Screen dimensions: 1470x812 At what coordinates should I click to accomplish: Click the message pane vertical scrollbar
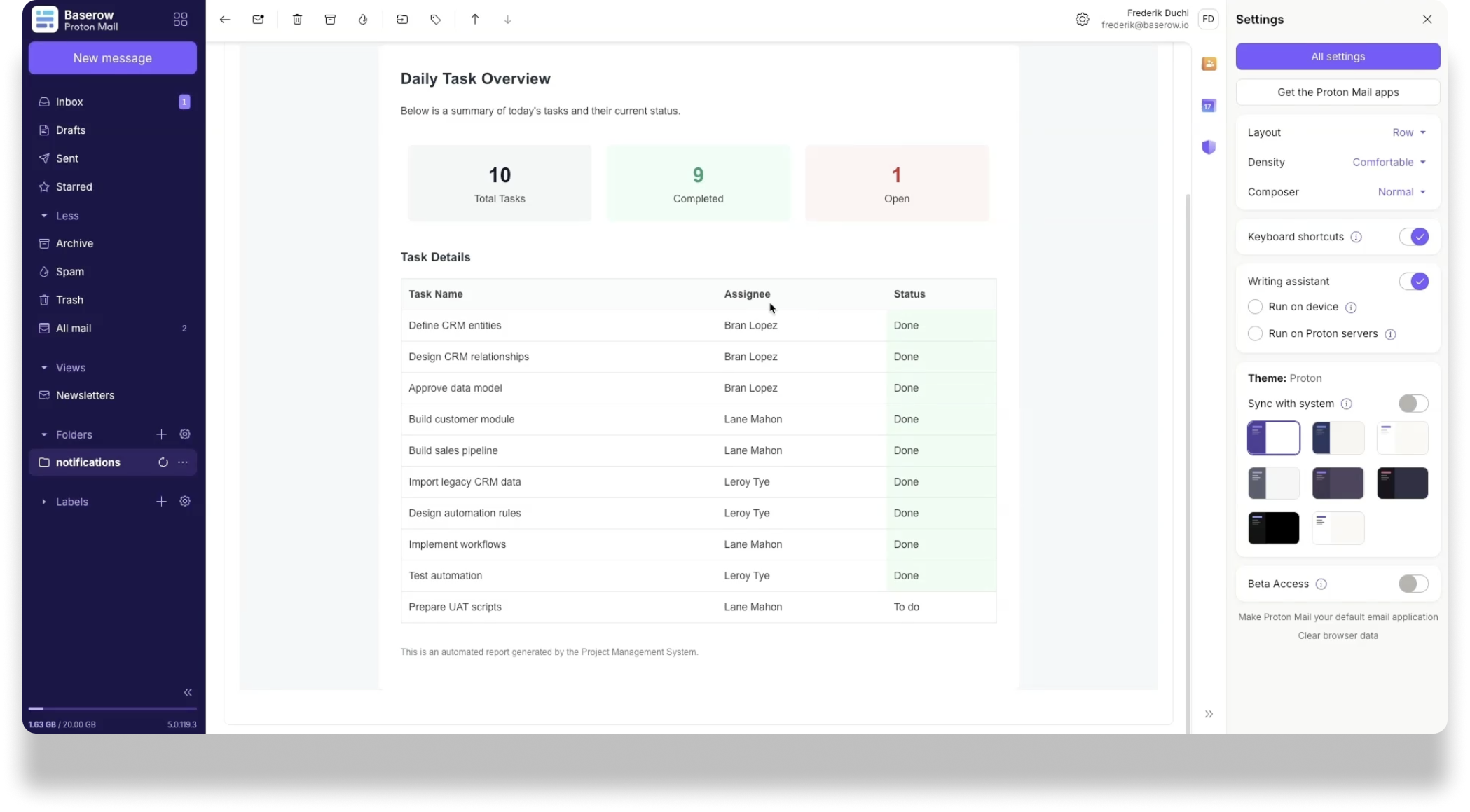[1188, 462]
